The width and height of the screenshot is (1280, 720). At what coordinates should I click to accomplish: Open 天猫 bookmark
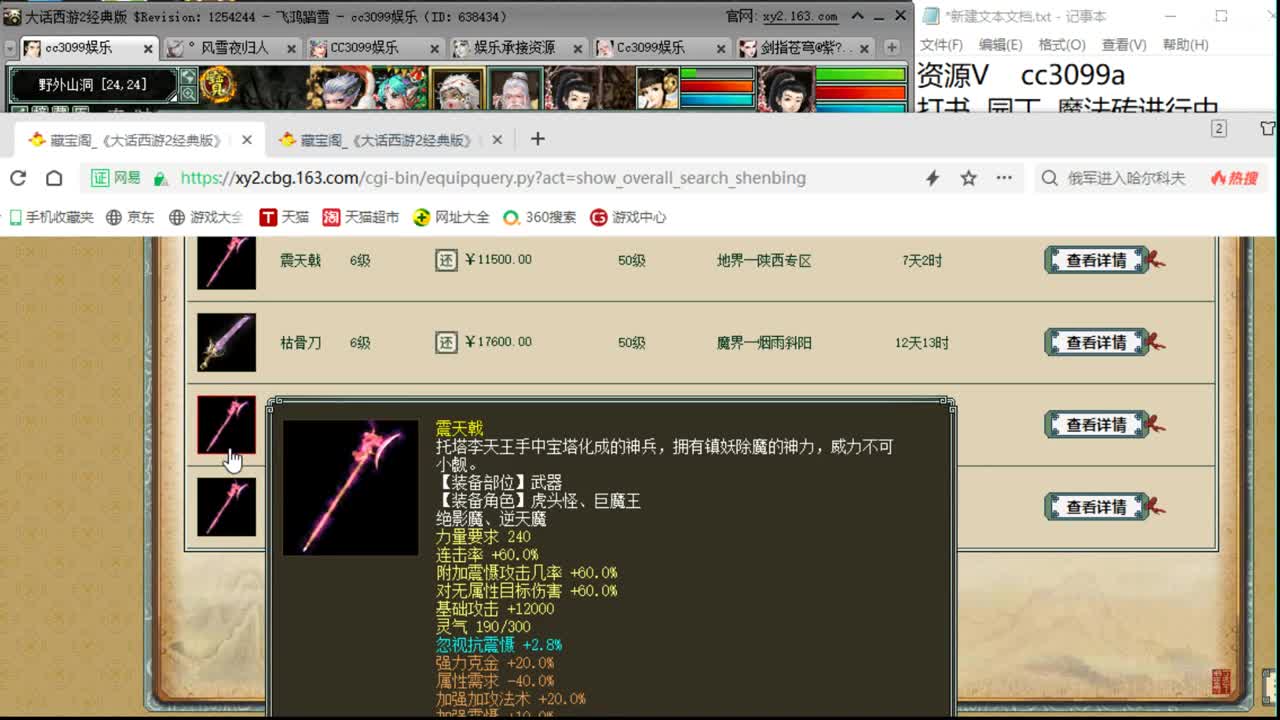coord(284,217)
